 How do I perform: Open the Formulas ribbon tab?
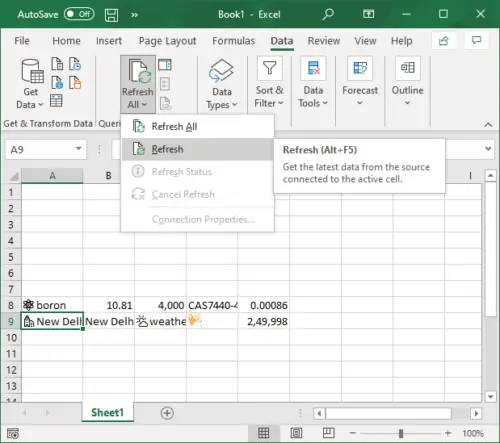[x=233, y=41]
